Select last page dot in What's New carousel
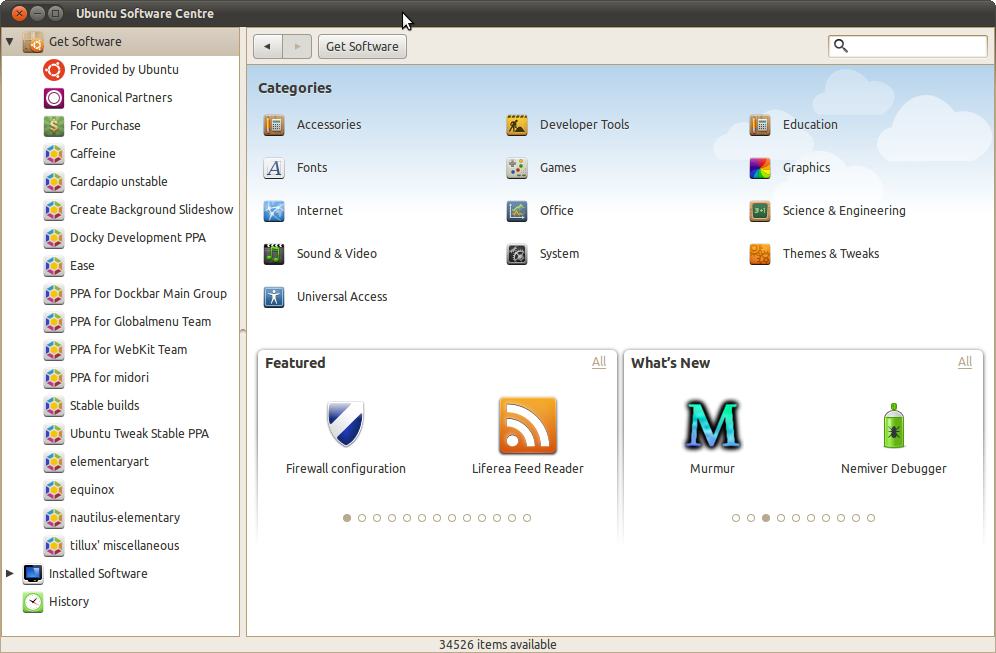 pos(871,518)
